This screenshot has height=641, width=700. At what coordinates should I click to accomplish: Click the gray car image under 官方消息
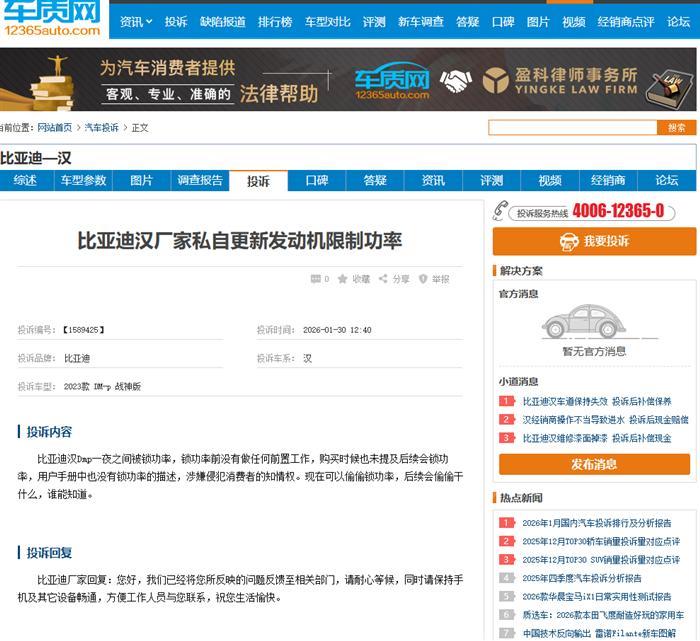tap(580, 323)
